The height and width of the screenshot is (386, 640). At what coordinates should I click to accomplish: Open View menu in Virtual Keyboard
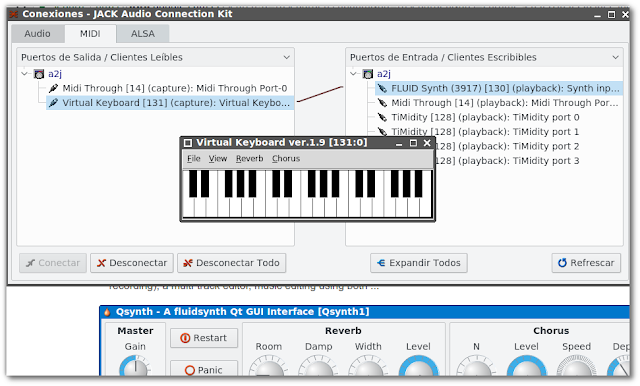[x=218, y=159]
